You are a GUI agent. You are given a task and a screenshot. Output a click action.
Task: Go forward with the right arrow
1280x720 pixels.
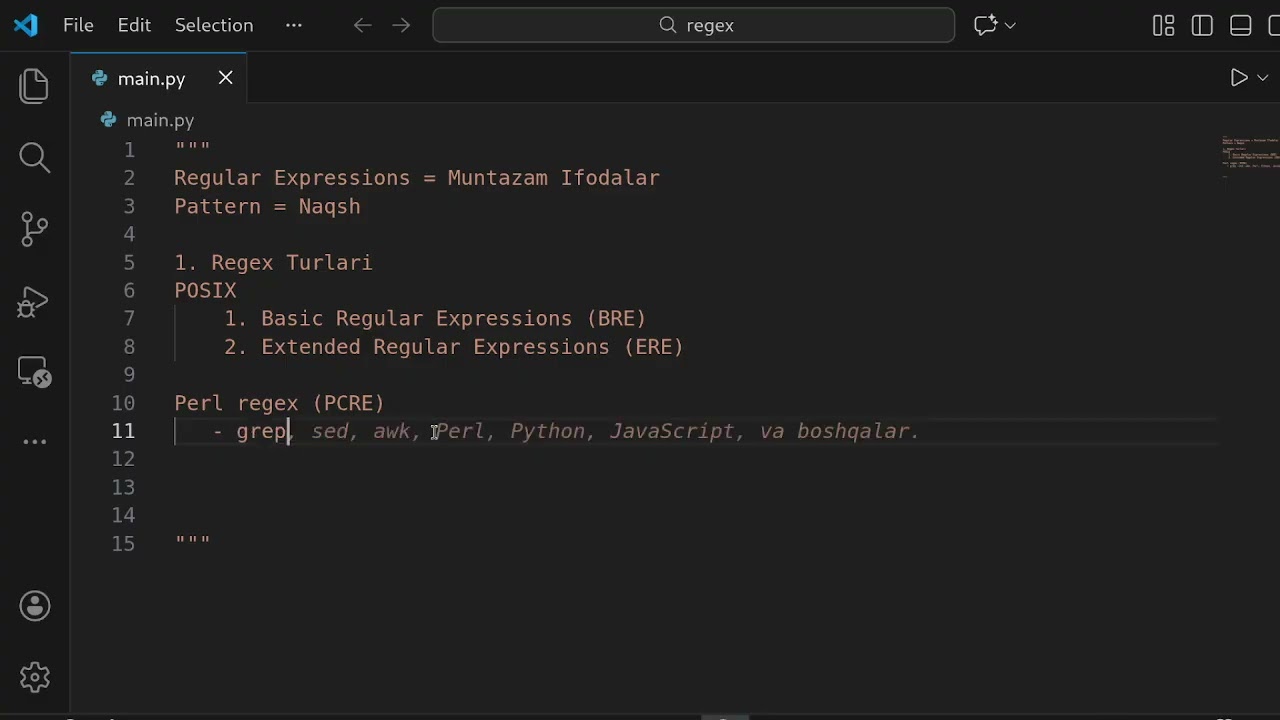(401, 25)
